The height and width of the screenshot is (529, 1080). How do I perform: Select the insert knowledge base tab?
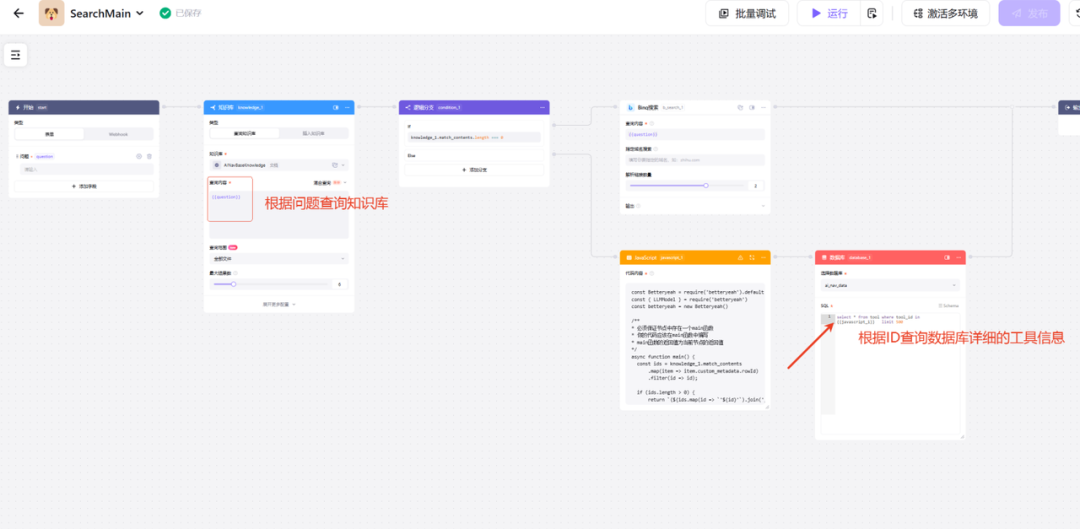click(313, 134)
